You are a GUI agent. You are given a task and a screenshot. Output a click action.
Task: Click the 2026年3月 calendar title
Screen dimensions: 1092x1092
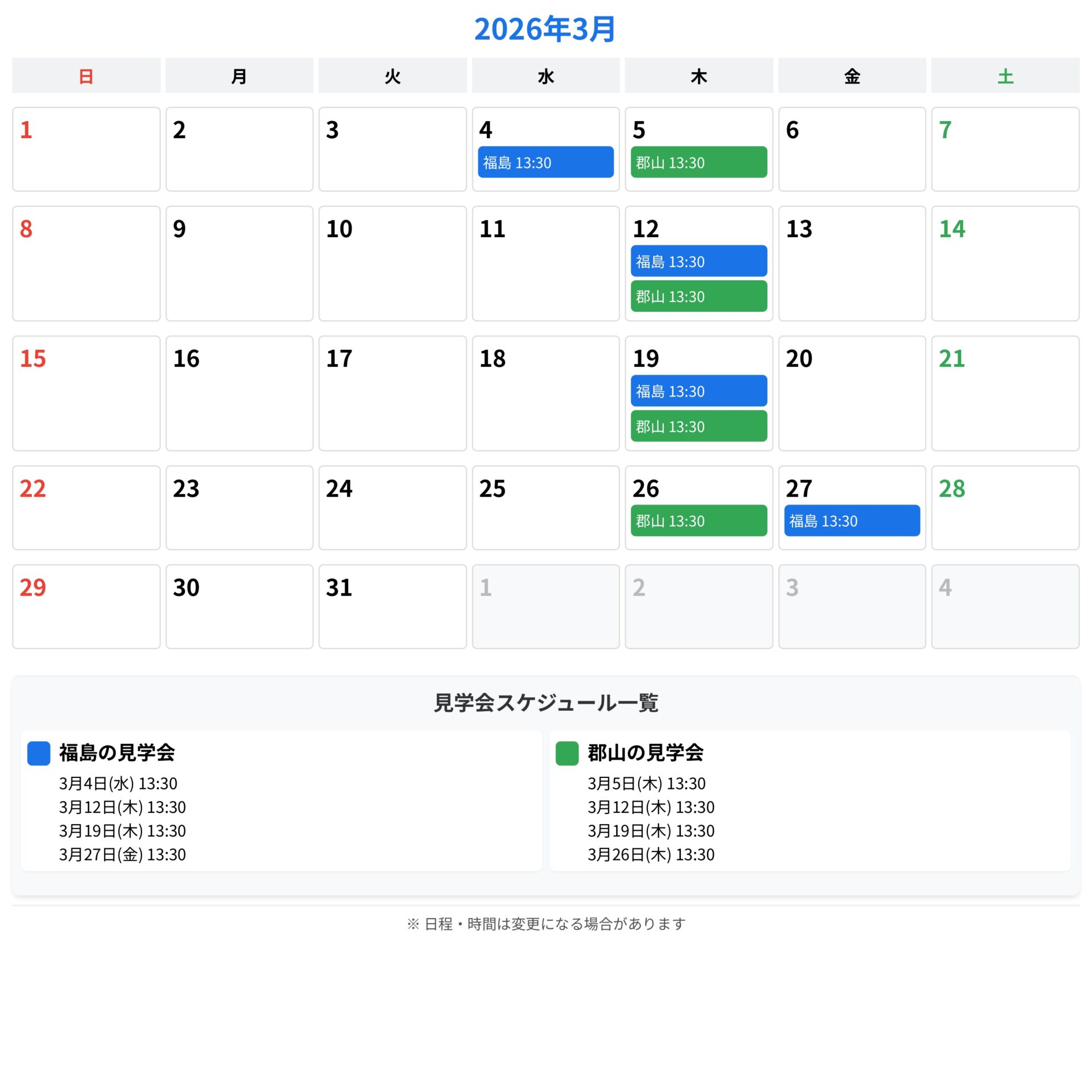tap(545, 28)
